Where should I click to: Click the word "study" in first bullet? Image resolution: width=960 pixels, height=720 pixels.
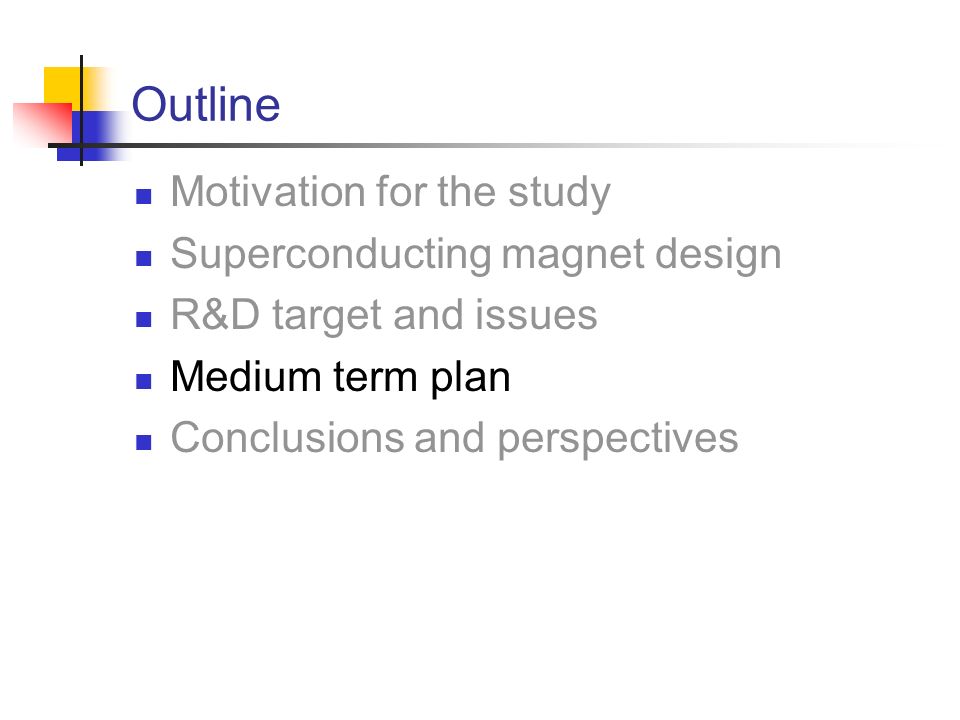point(560,193)
